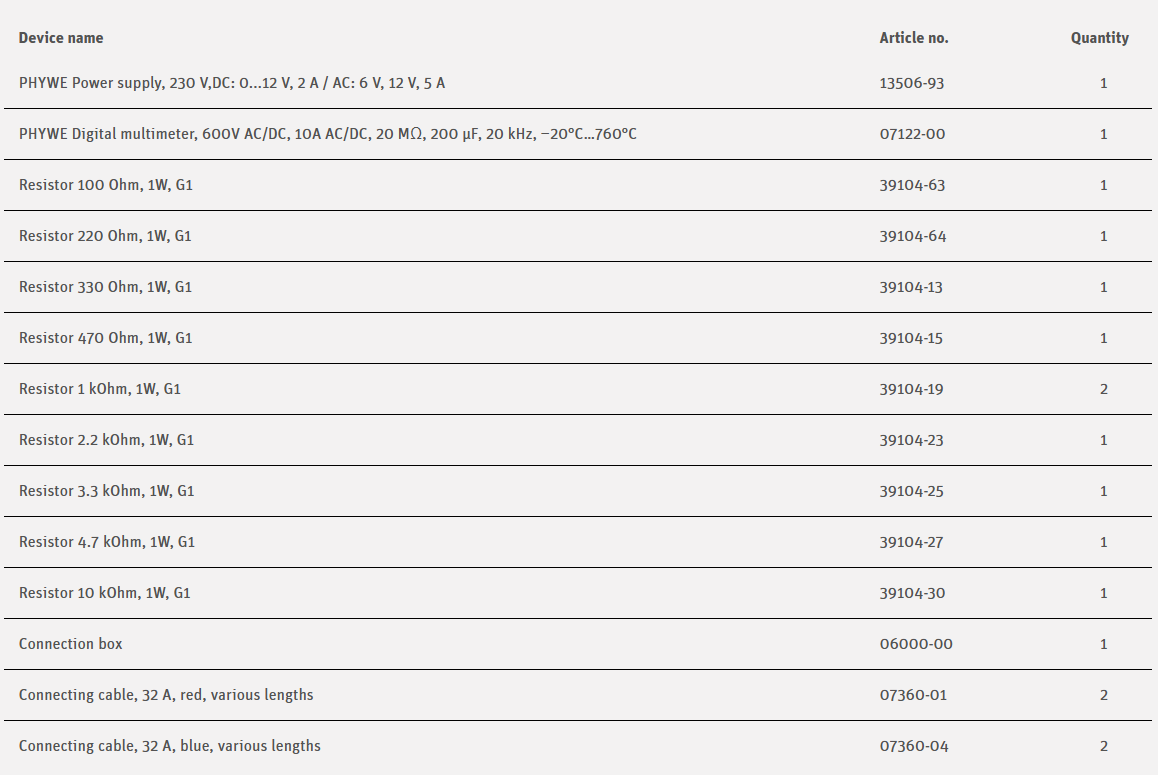Image resolution: width=1158 pixels, height=775 pixels.
Task: Click the Article no. column header
Action: click(x=914, y=38)
